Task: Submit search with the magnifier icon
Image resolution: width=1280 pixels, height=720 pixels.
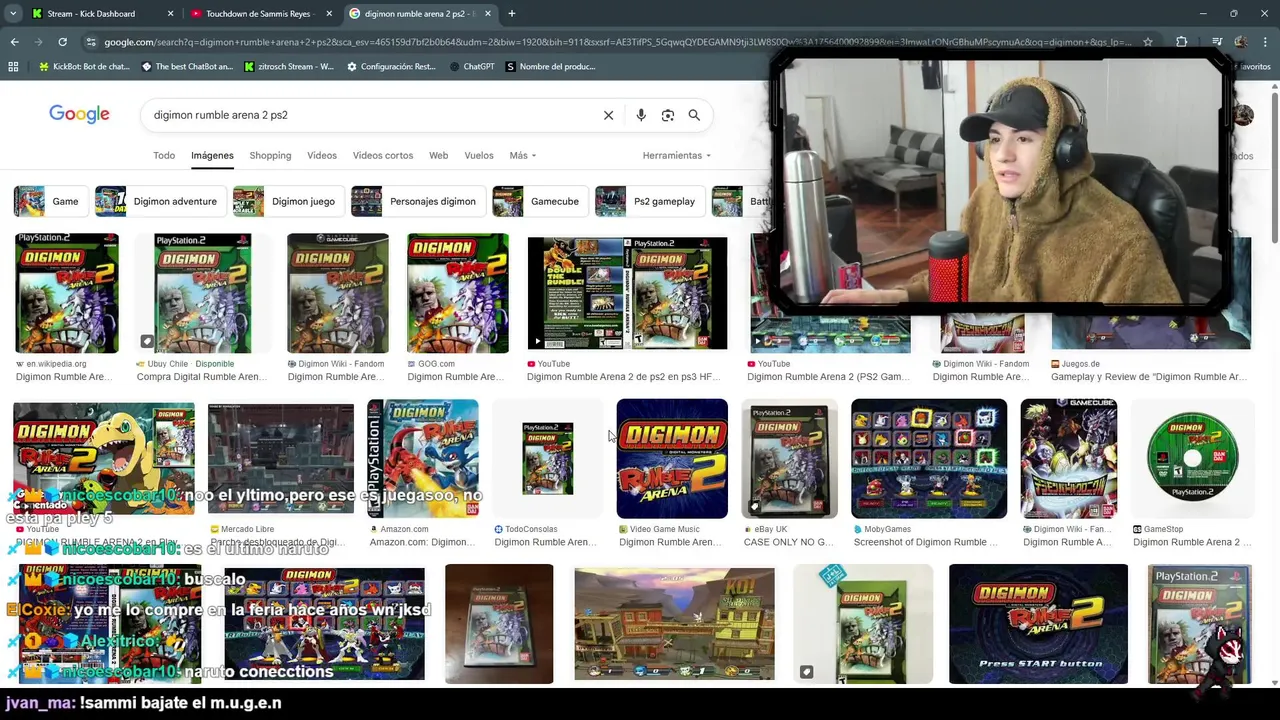Action: click(694, 115)
